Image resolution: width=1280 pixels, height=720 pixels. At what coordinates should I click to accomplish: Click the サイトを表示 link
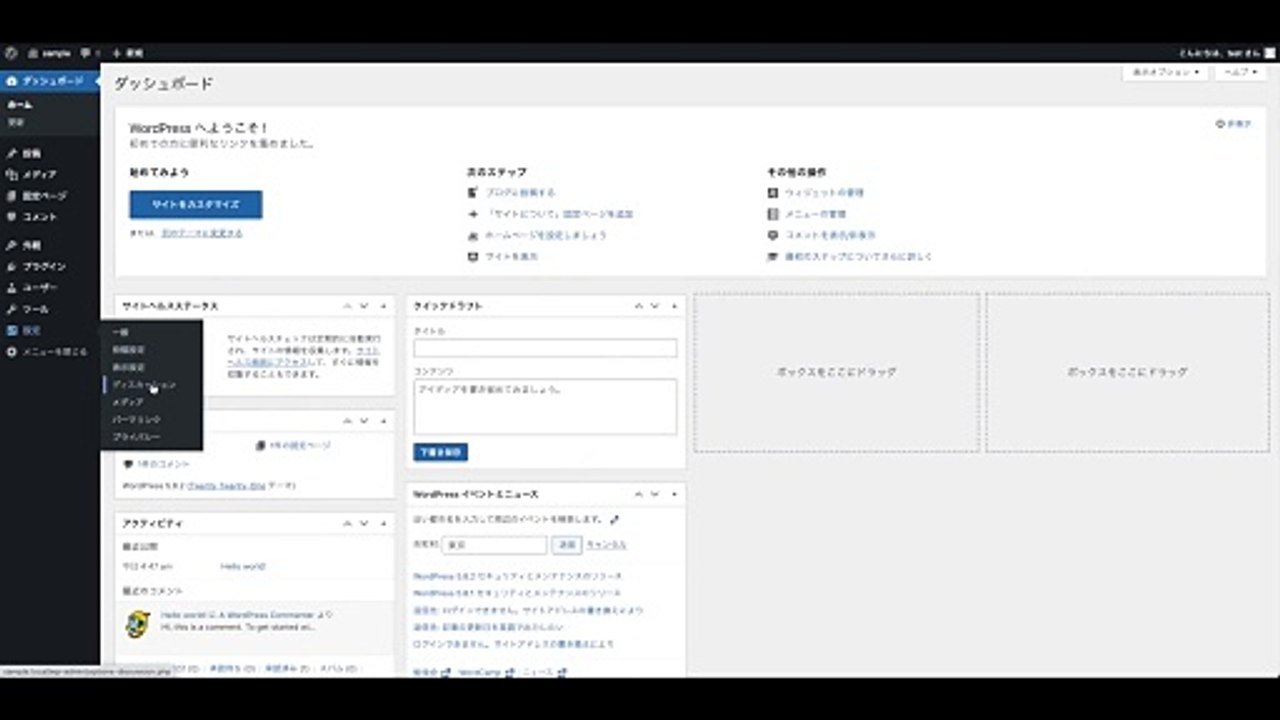pyautogui.click(x=512, y=257)
